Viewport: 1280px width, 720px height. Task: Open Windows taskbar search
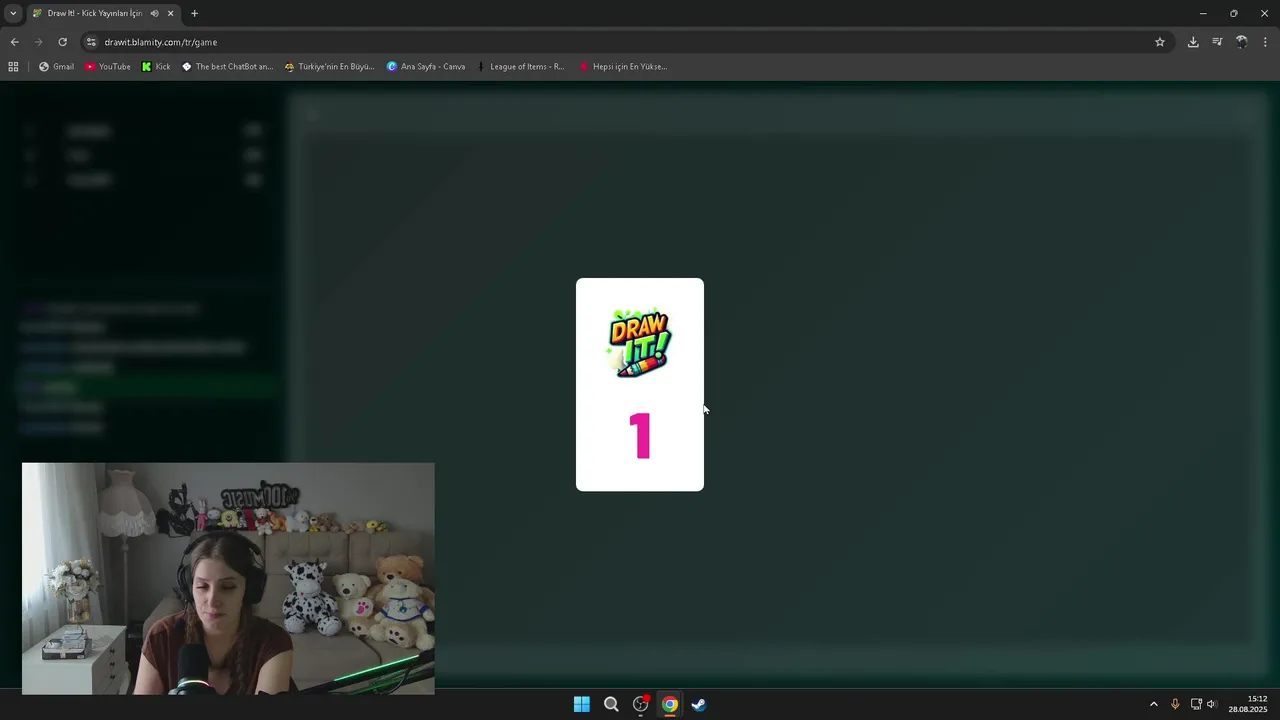click(611, 704)
